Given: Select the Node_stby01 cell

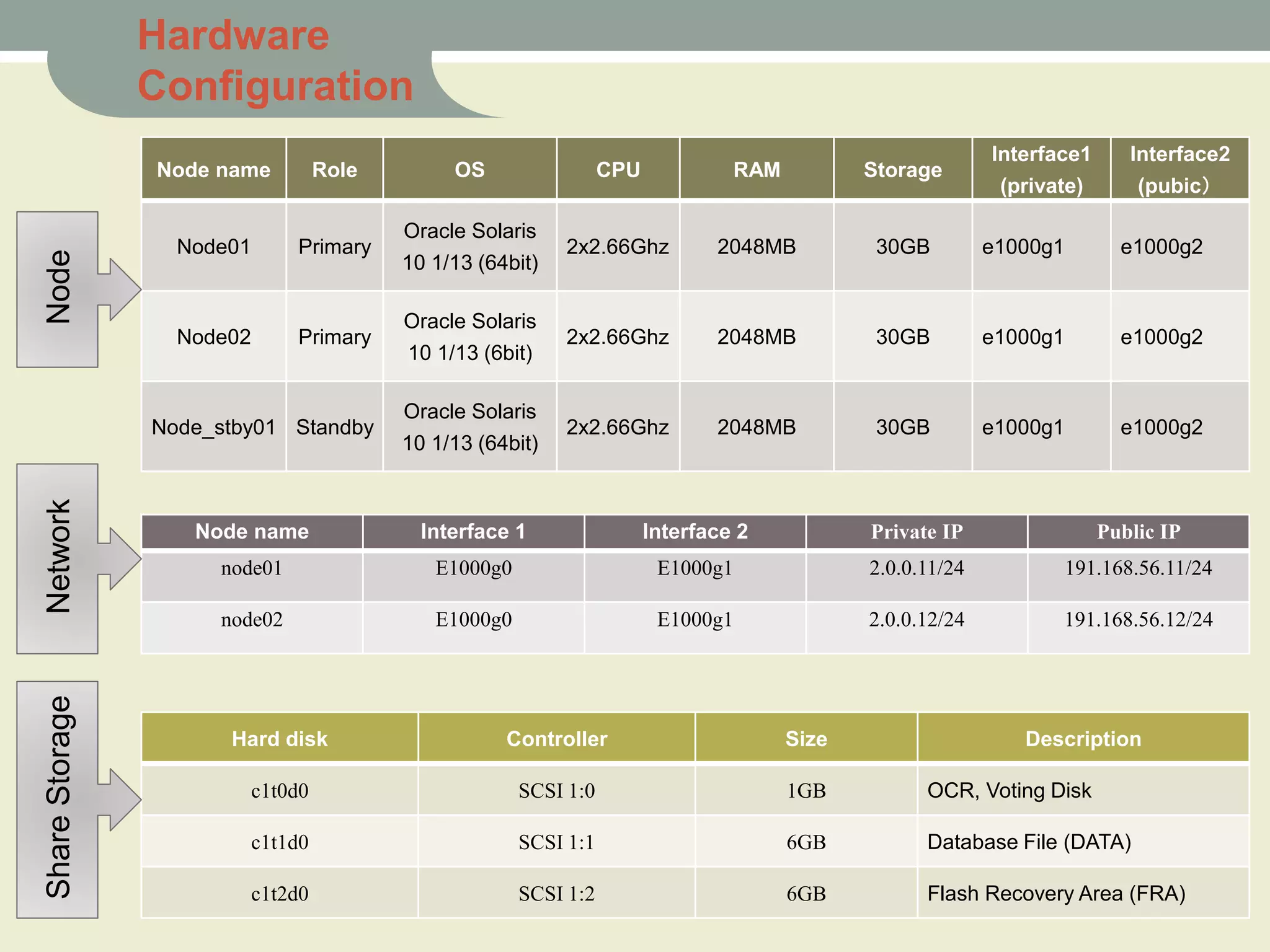Looking at the screenshot, I should point(214,427).
